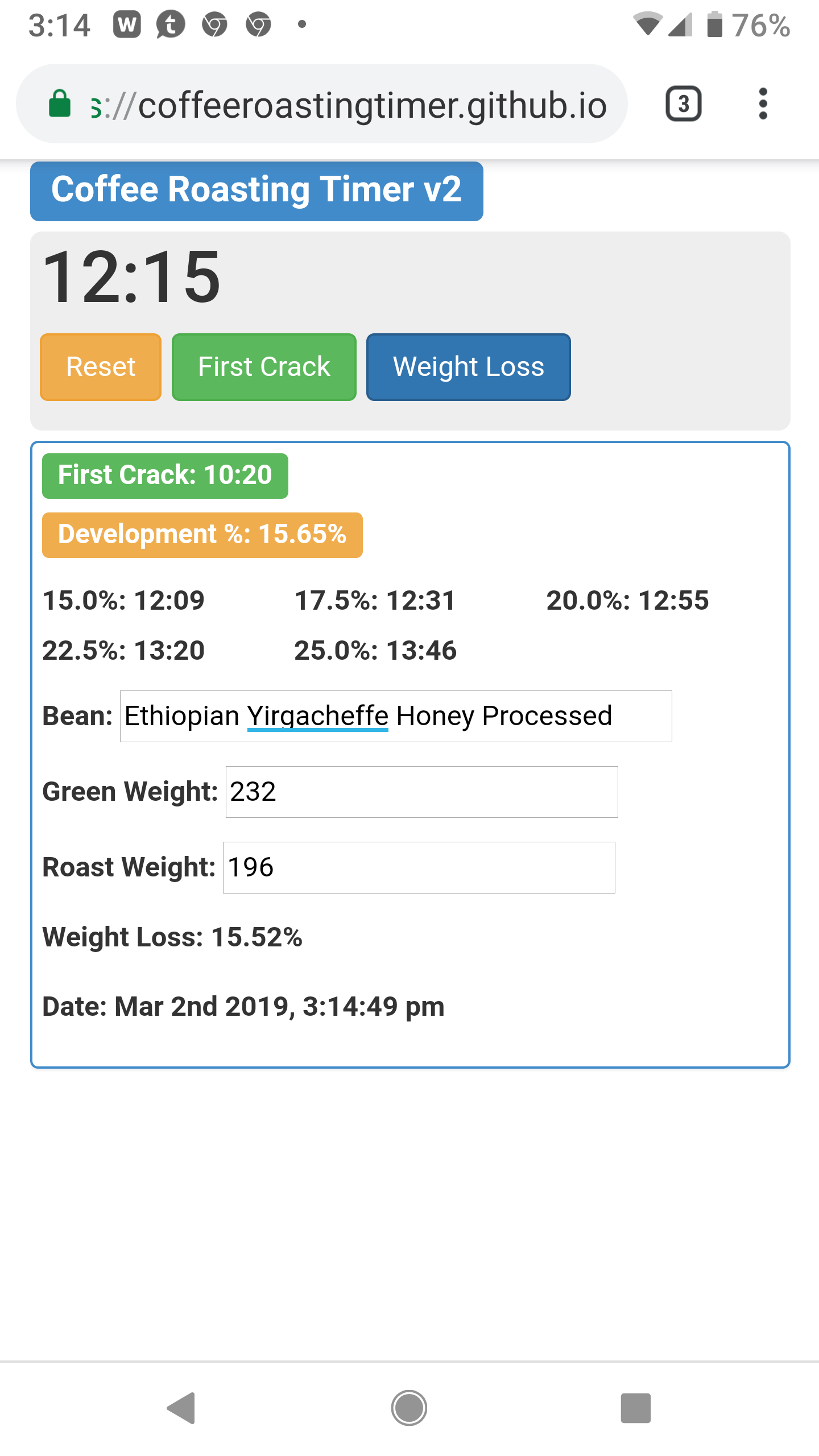Tap the Tumblr notification icon in status bar

171,24
